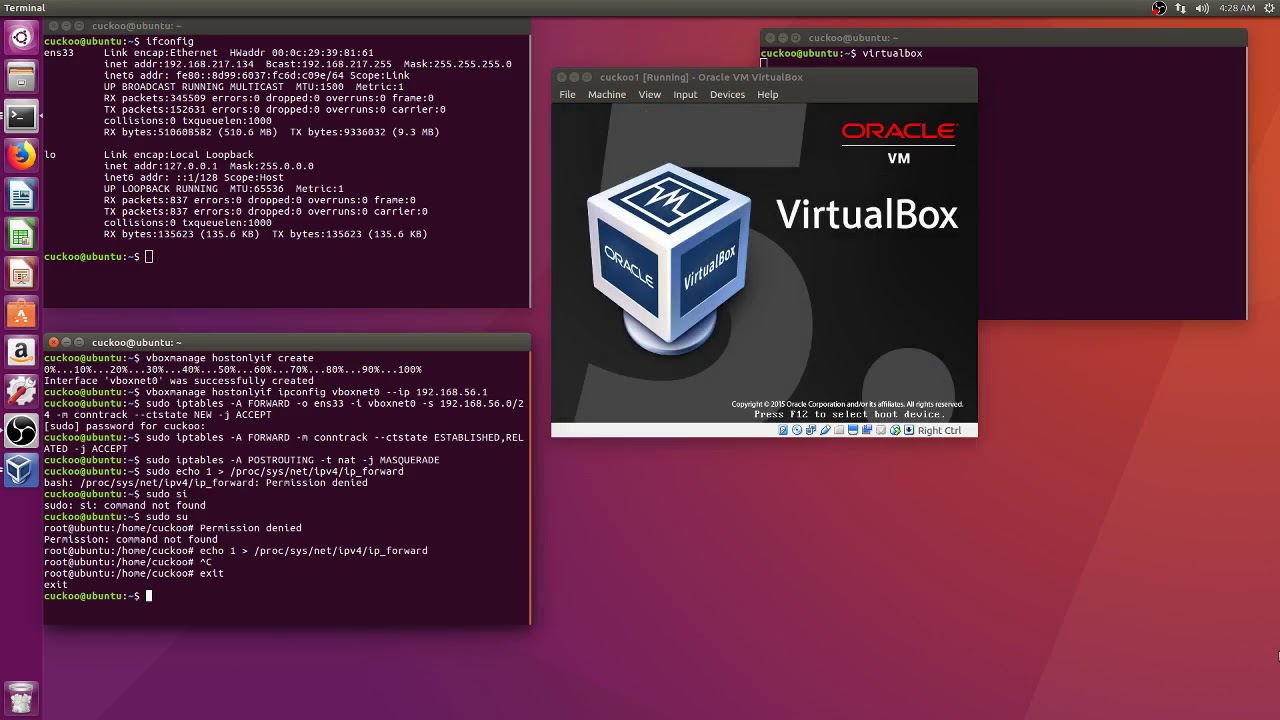
Task: Click 'Press F12 to select boot device' text
Action: (848, 414)
